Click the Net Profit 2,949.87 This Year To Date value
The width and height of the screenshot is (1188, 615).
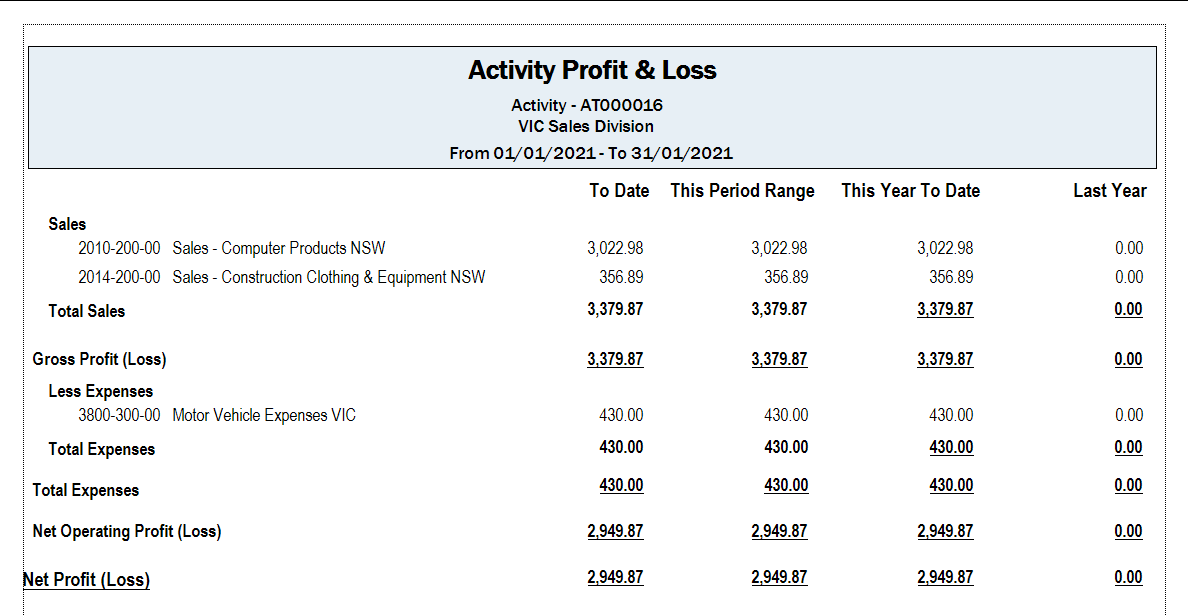click(x=945, y=576)
